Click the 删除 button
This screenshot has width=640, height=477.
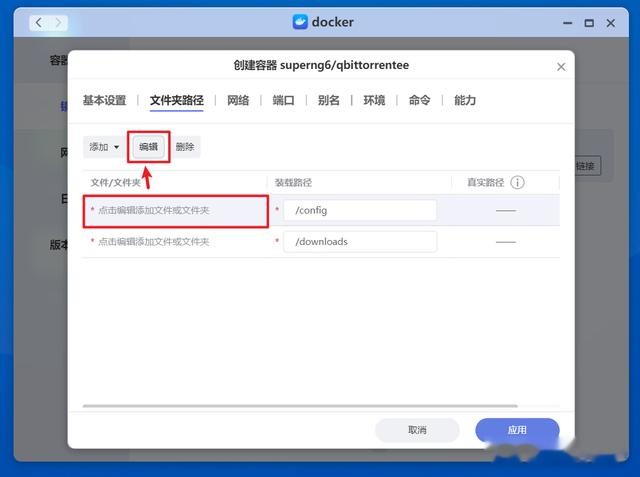pos(185,147)
